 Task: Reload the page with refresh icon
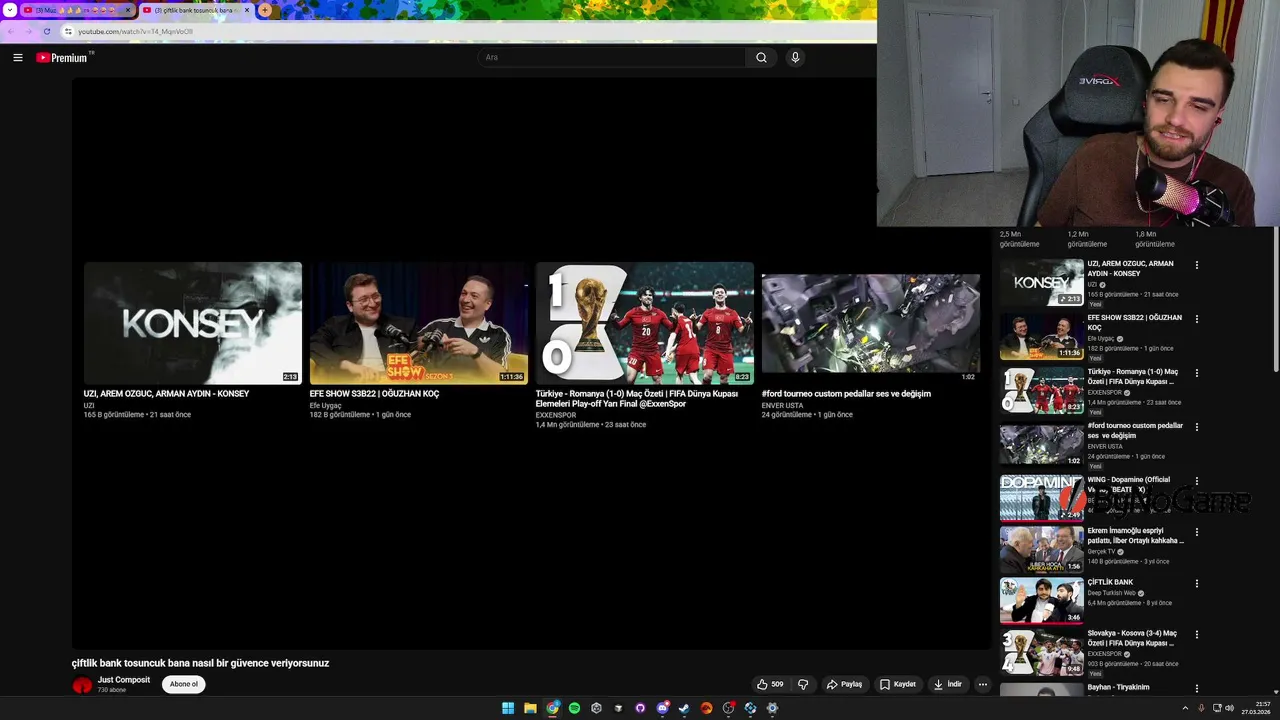[46, 31]
